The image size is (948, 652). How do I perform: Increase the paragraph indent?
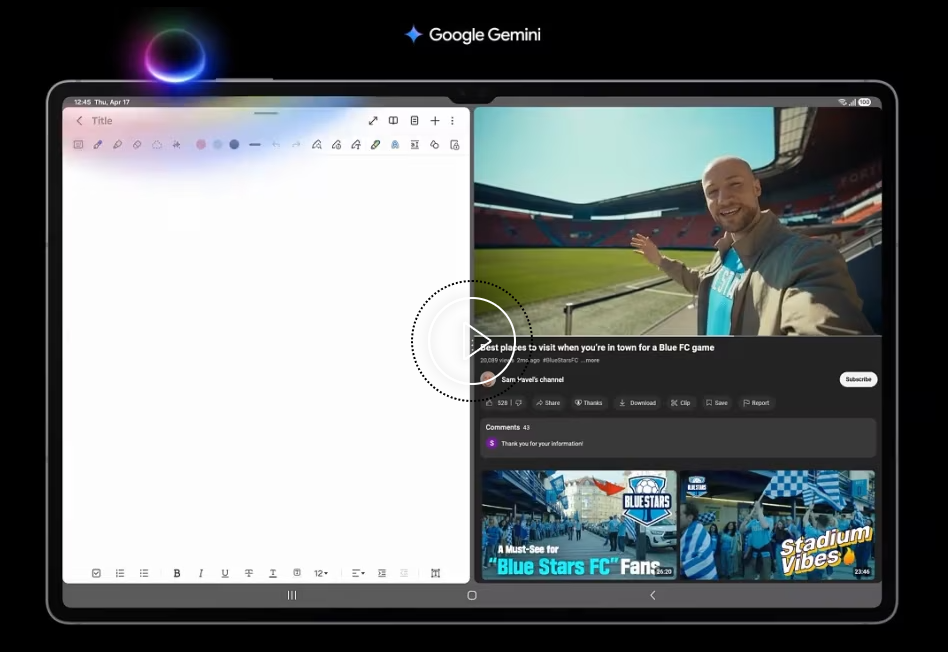coord(381,573)
